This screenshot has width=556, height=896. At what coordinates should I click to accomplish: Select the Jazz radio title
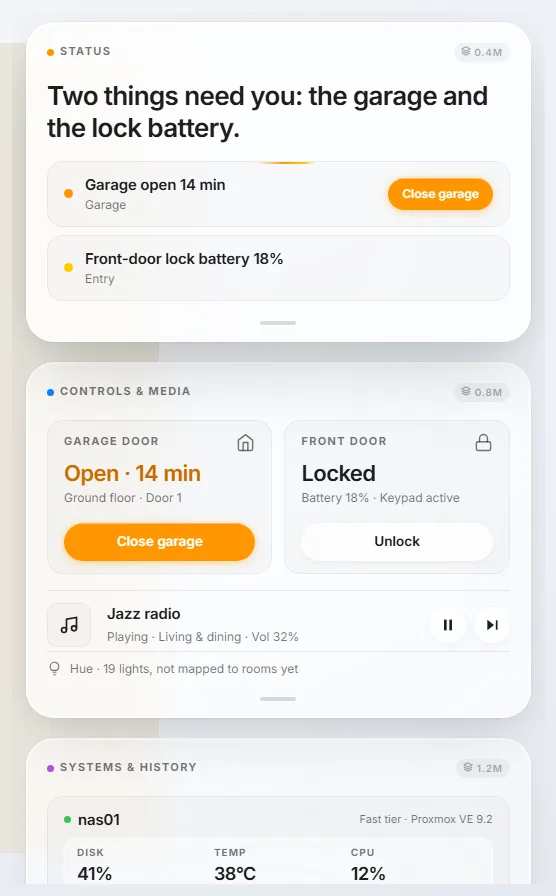pos(143,614)
